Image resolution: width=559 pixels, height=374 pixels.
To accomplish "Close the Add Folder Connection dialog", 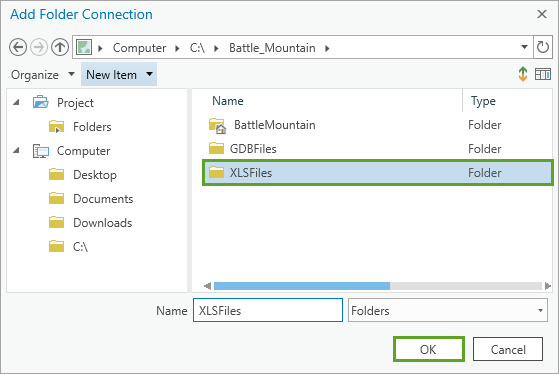I will (x=542, y=14).
